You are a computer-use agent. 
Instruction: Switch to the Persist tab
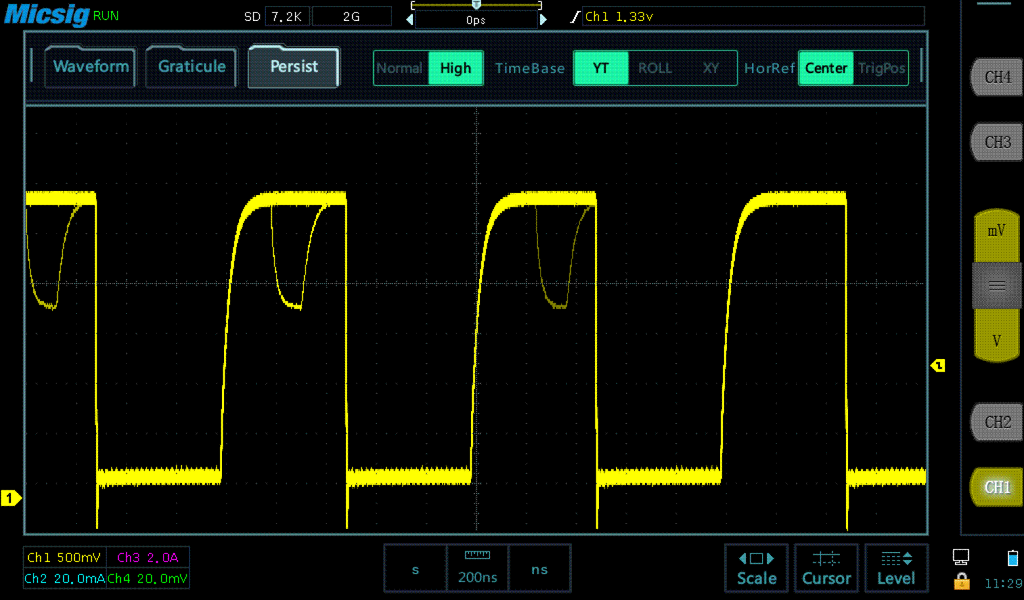294,67
